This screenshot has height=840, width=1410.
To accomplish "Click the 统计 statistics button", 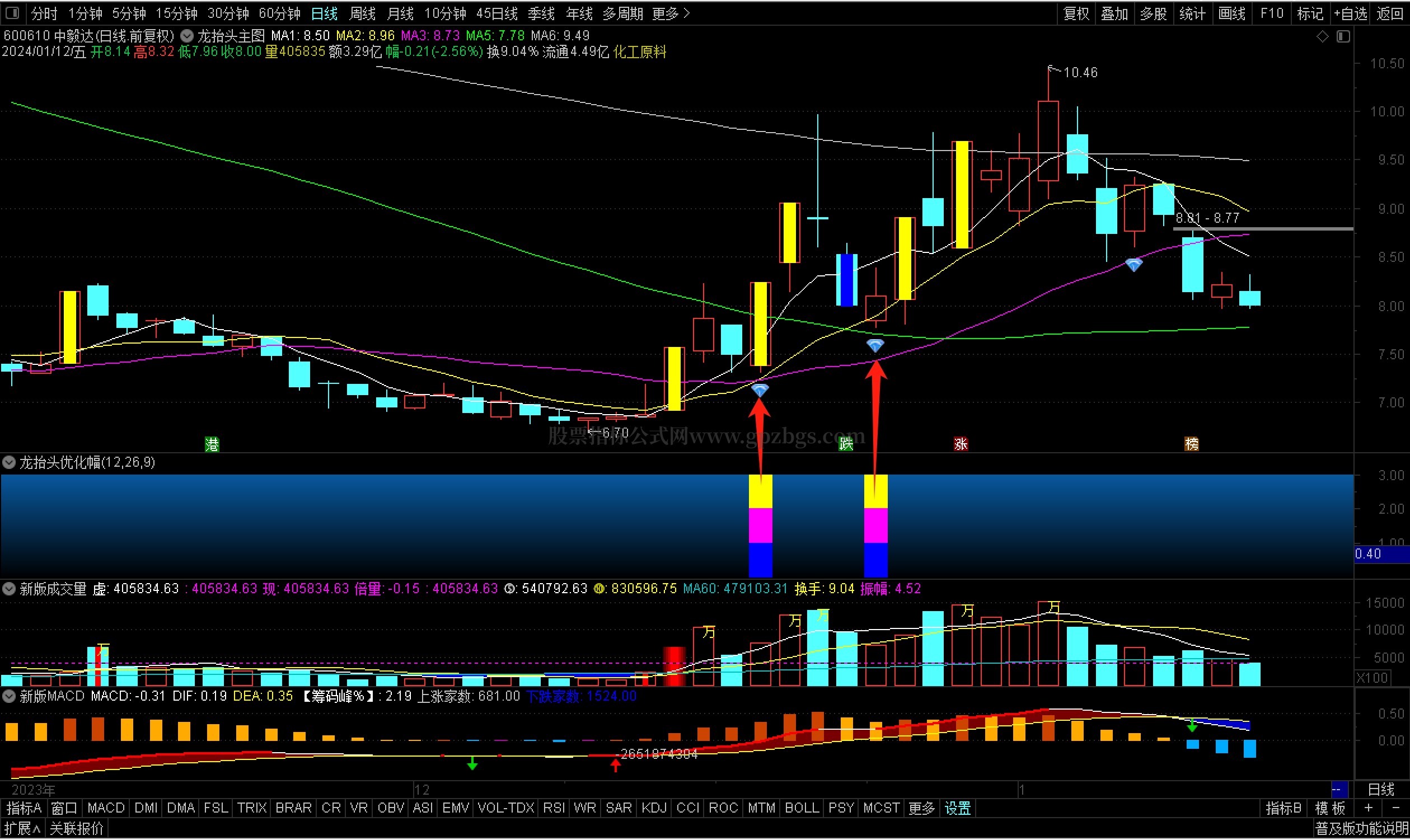I will 1192,13.
